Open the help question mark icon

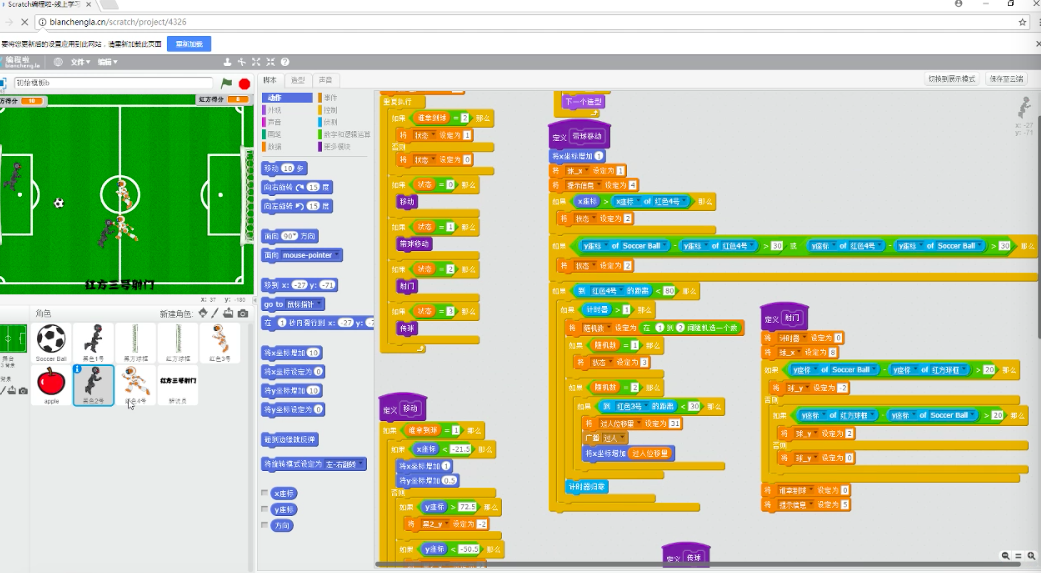coord(285,62)
